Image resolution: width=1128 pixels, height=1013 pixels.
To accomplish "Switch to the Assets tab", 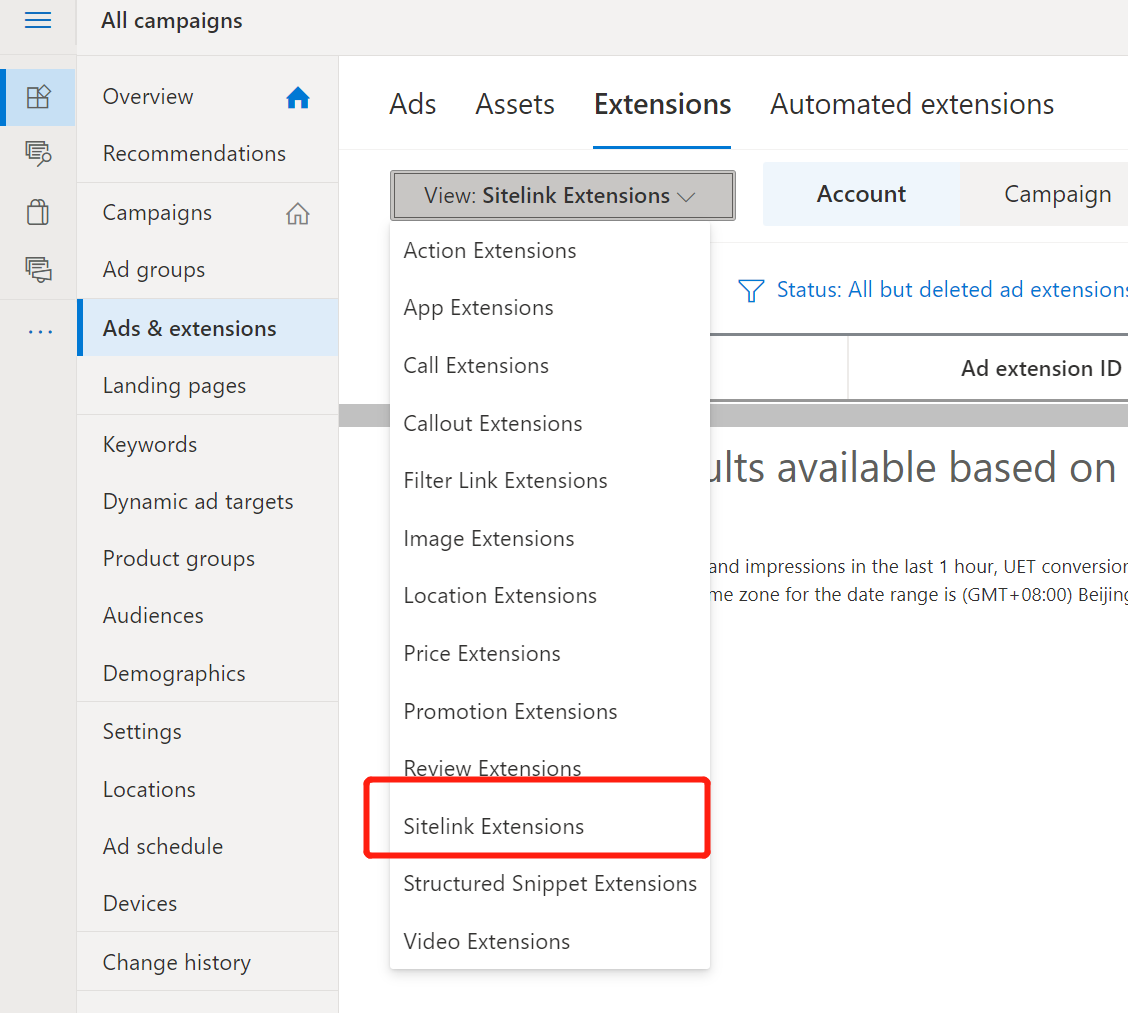I will (515, 104).
